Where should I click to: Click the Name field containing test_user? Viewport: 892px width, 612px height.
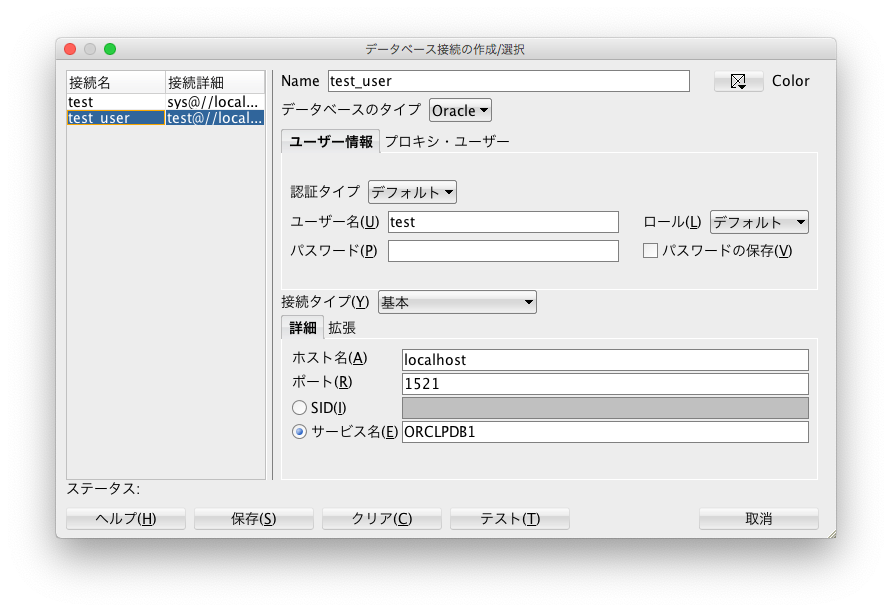(509, 81)
